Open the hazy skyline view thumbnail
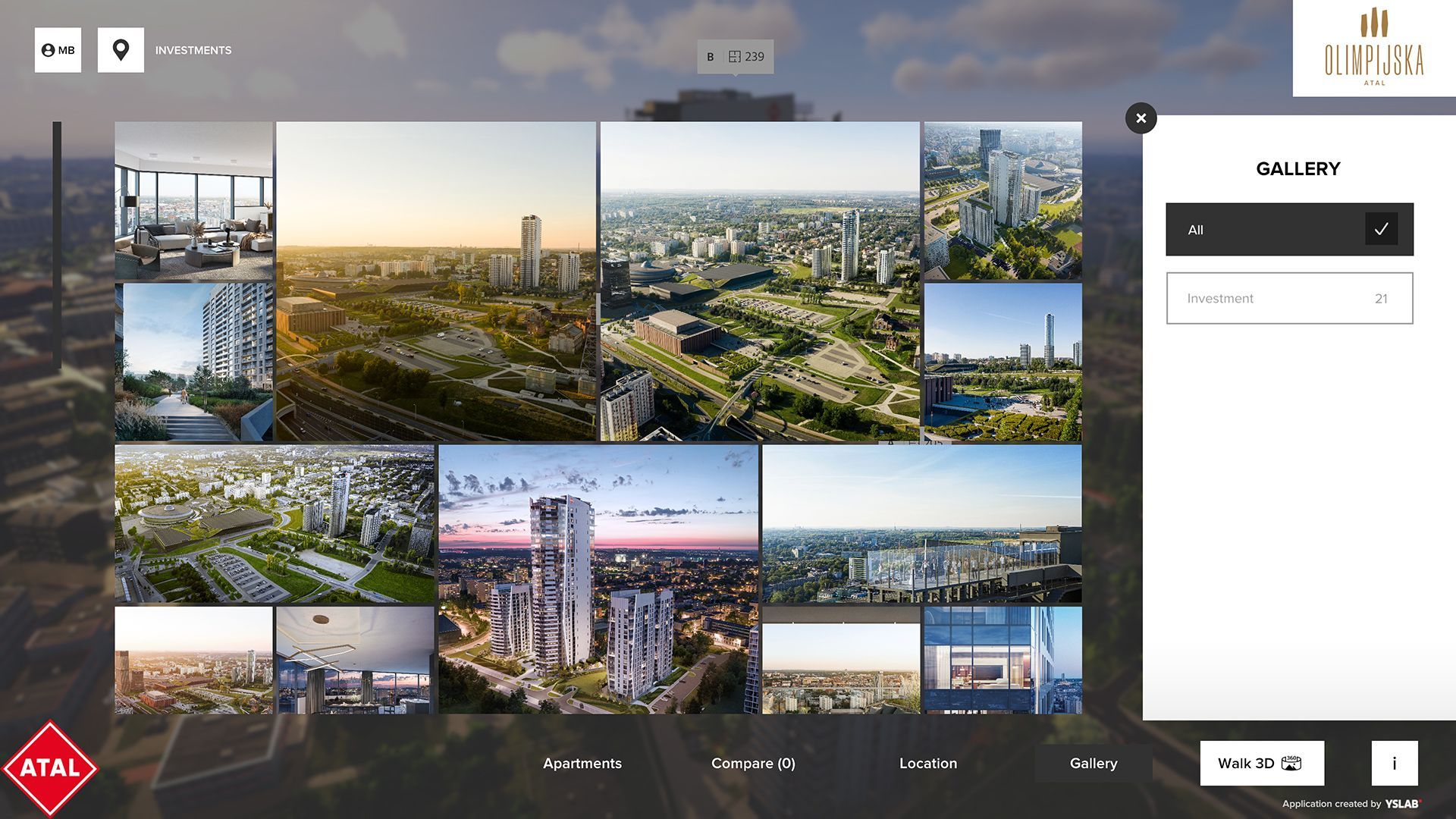This screenshot has height=819, width=1456. tap(841, 660)
